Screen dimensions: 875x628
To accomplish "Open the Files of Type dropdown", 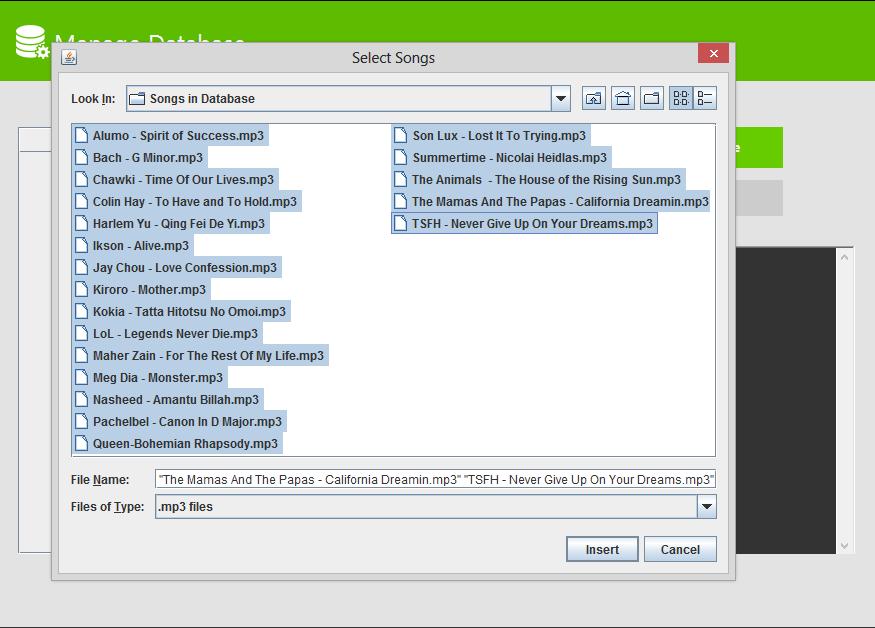I will [x=707, y=507].
